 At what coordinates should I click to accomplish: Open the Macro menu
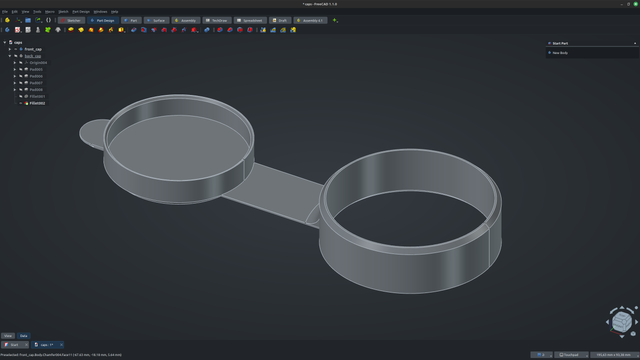50,11
